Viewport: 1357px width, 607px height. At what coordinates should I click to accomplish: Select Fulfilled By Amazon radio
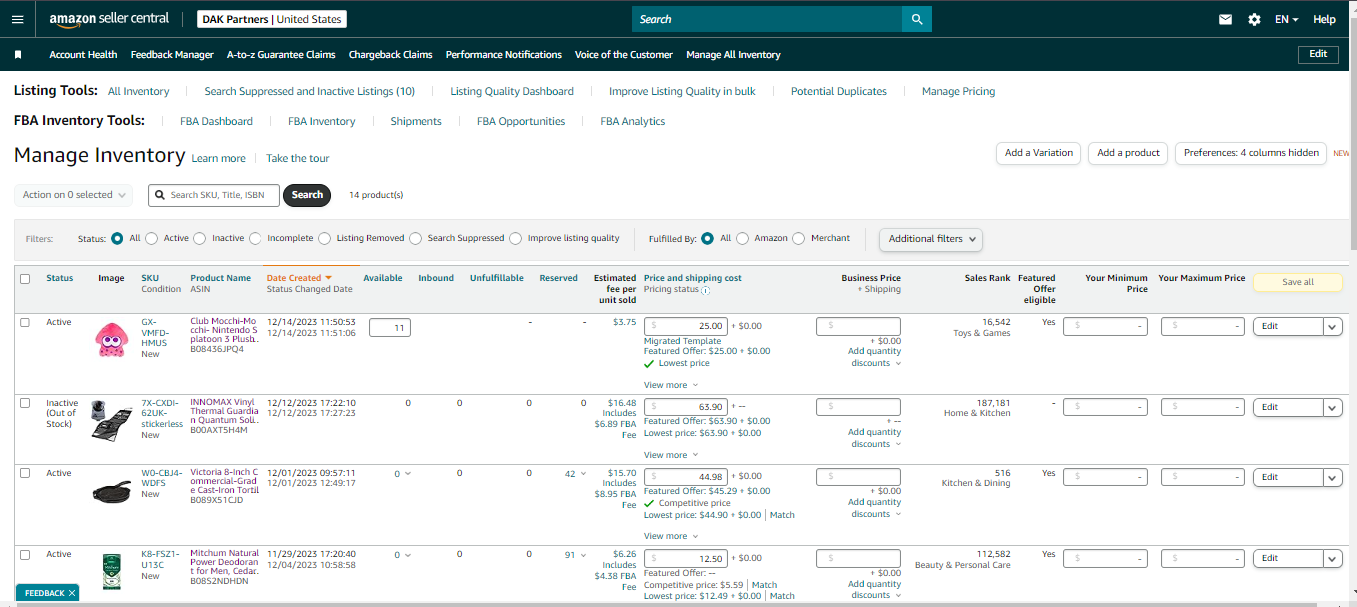tap(743, 238)
